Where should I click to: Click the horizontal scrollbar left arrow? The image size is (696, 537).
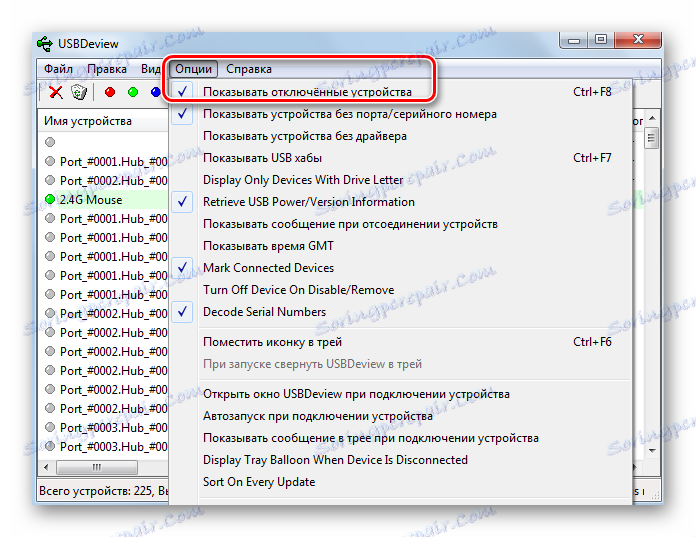tap(46, 467)
